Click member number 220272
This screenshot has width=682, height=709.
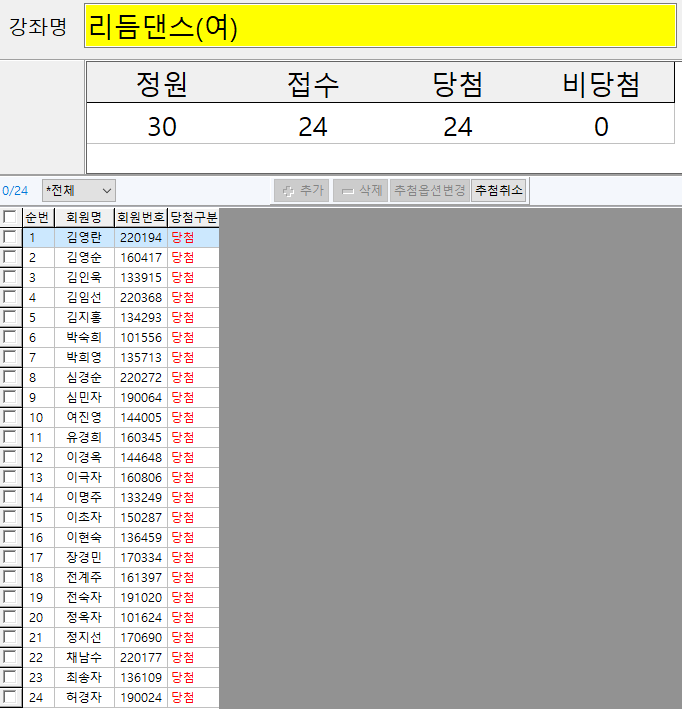pos(141,377)
